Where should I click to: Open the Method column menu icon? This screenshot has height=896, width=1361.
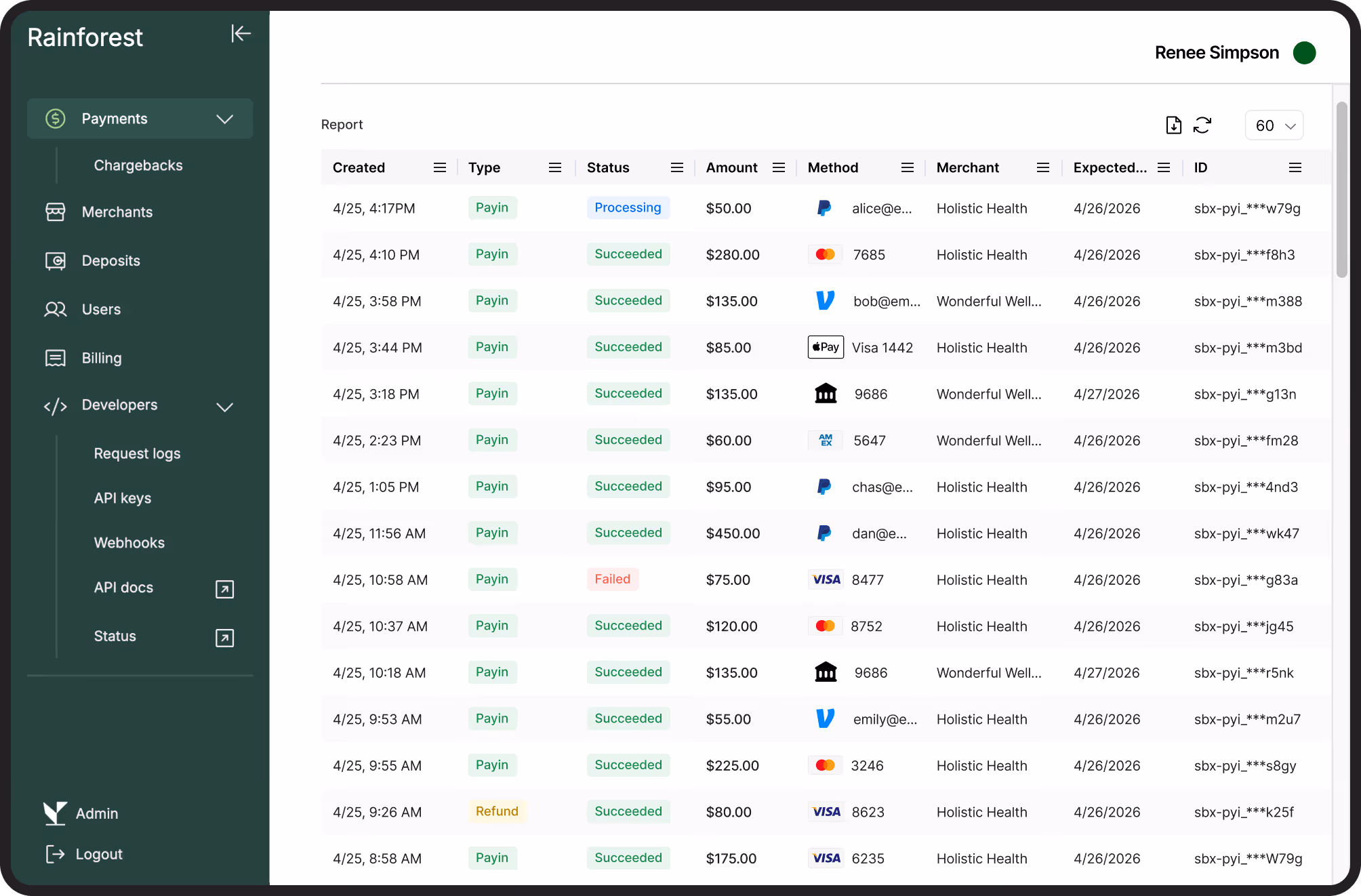pos(908,167)
